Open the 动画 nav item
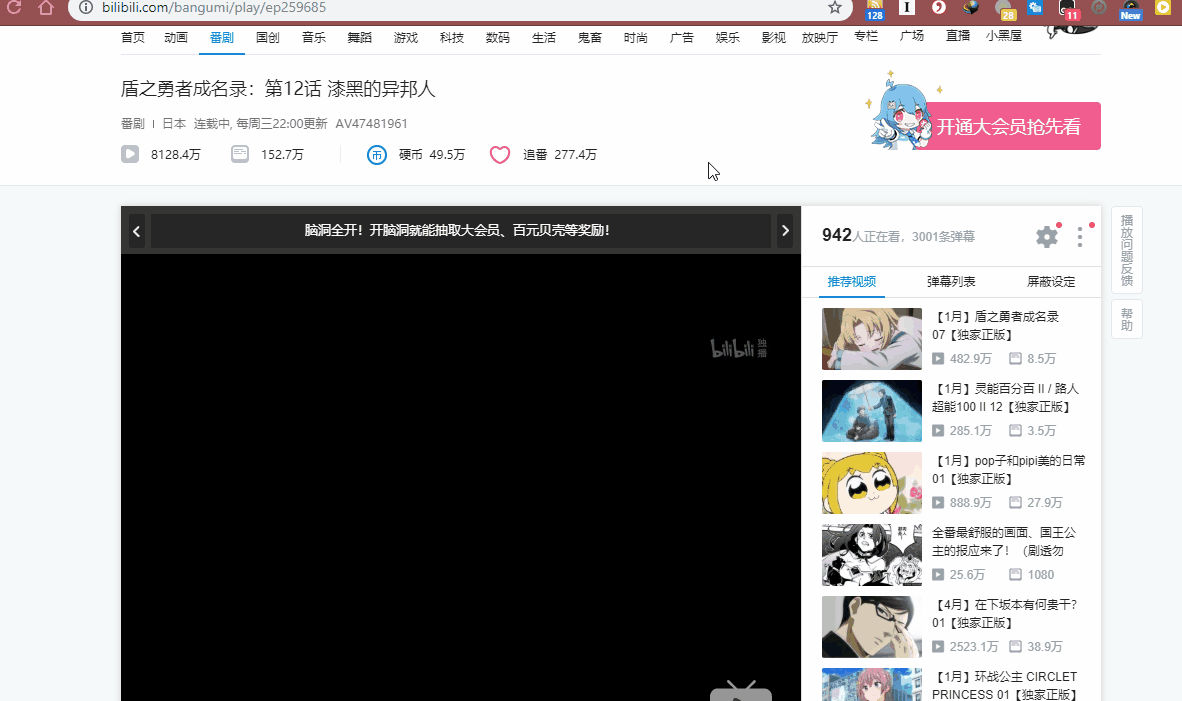1182x701 pixels. 176,38
